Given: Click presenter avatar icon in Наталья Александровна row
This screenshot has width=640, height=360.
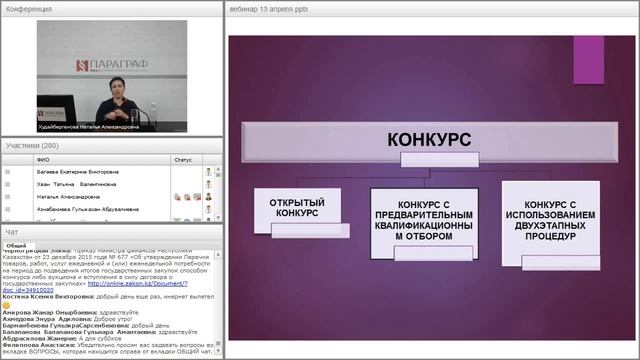Looking at the screenshot, I should coord(209,197).
